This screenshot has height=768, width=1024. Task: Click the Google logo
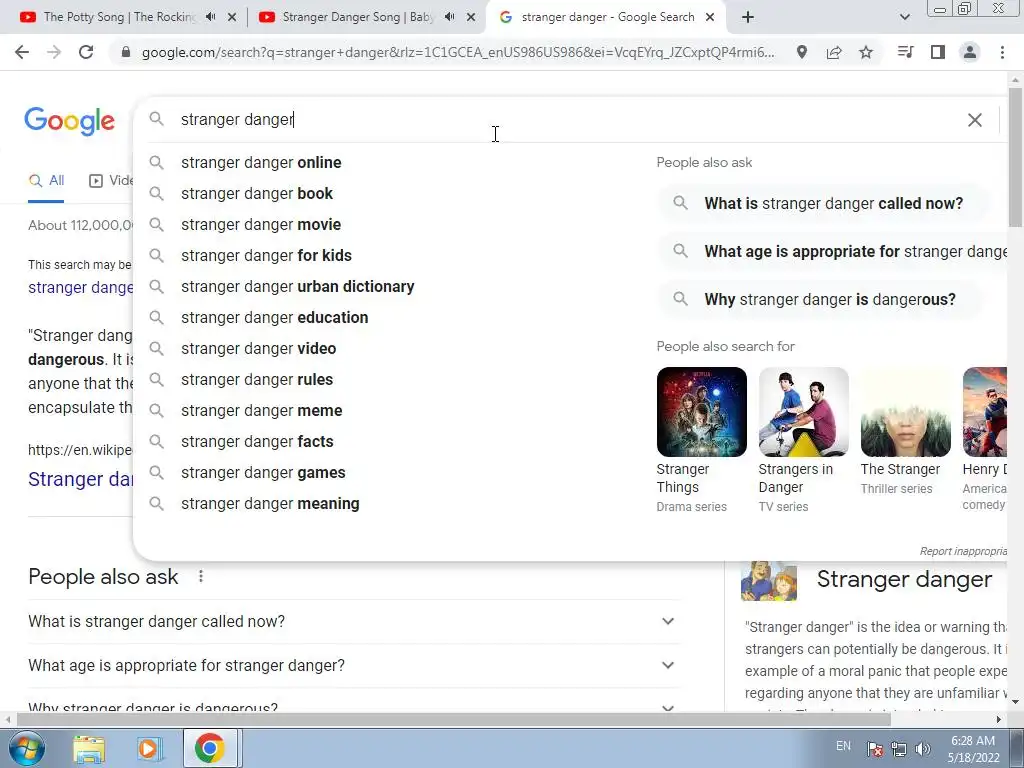69,121
